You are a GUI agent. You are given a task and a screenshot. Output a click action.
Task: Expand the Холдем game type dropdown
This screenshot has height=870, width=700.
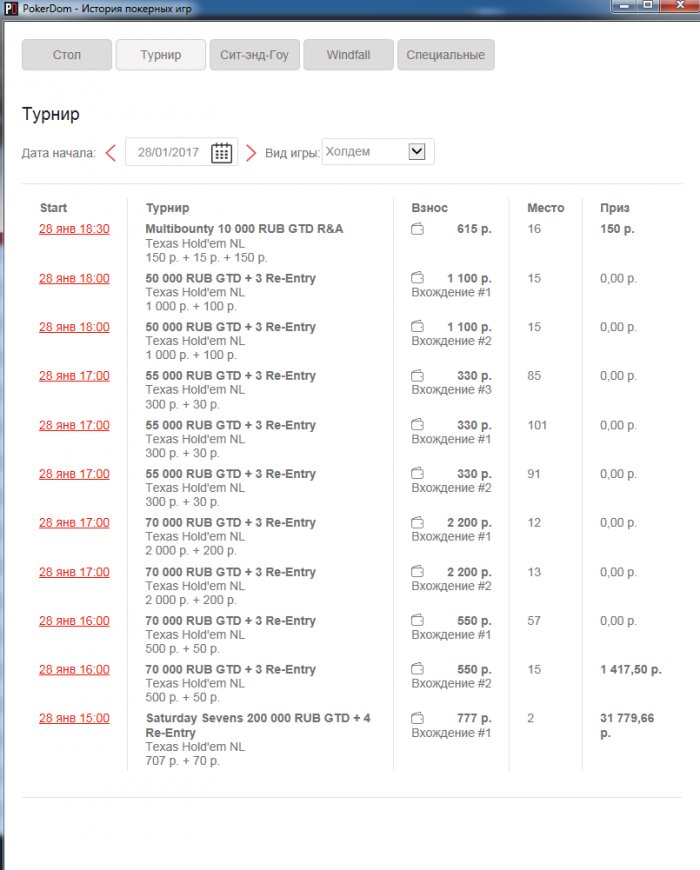tap(417, 152)
